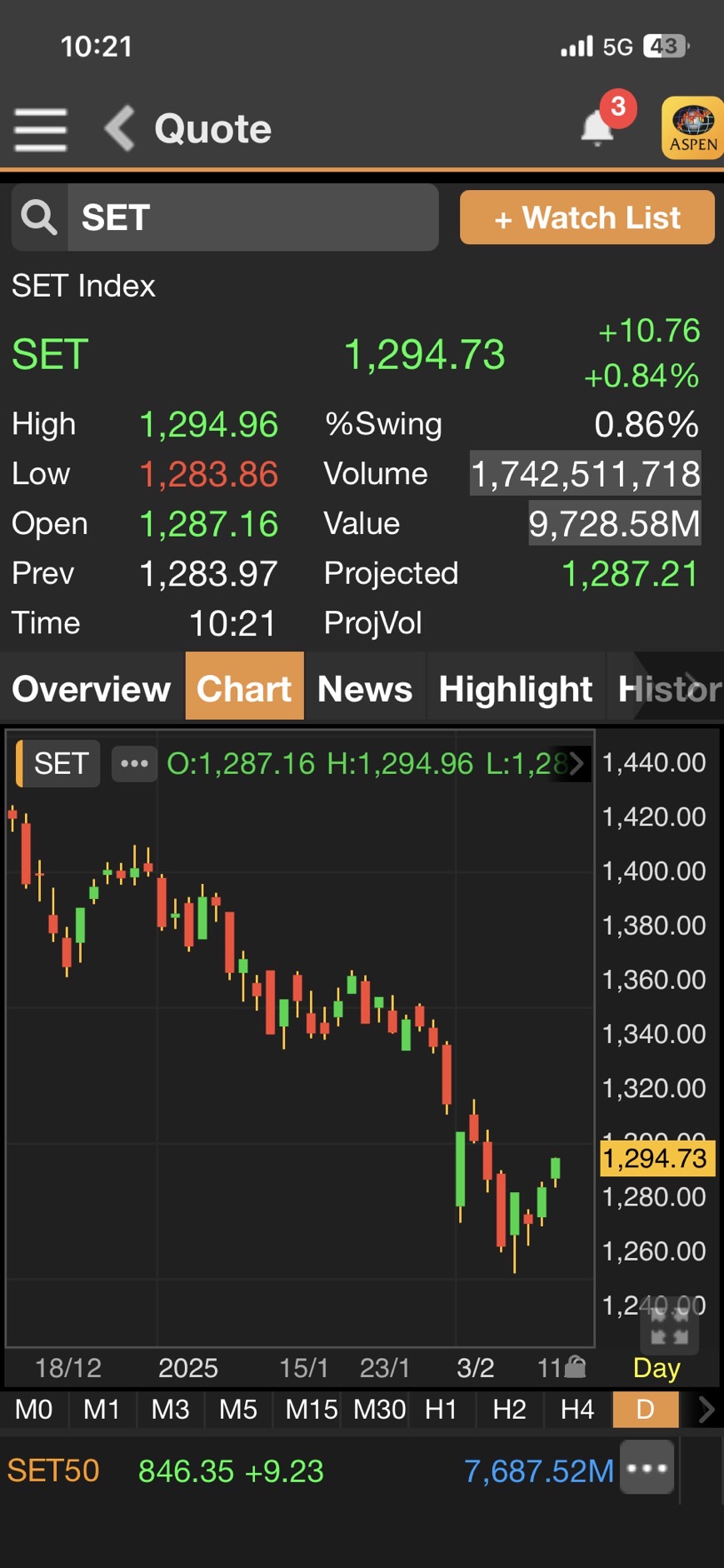724x1568 pixels.
Task: Add SET to Watch List
Action: [x=587, y=217]
